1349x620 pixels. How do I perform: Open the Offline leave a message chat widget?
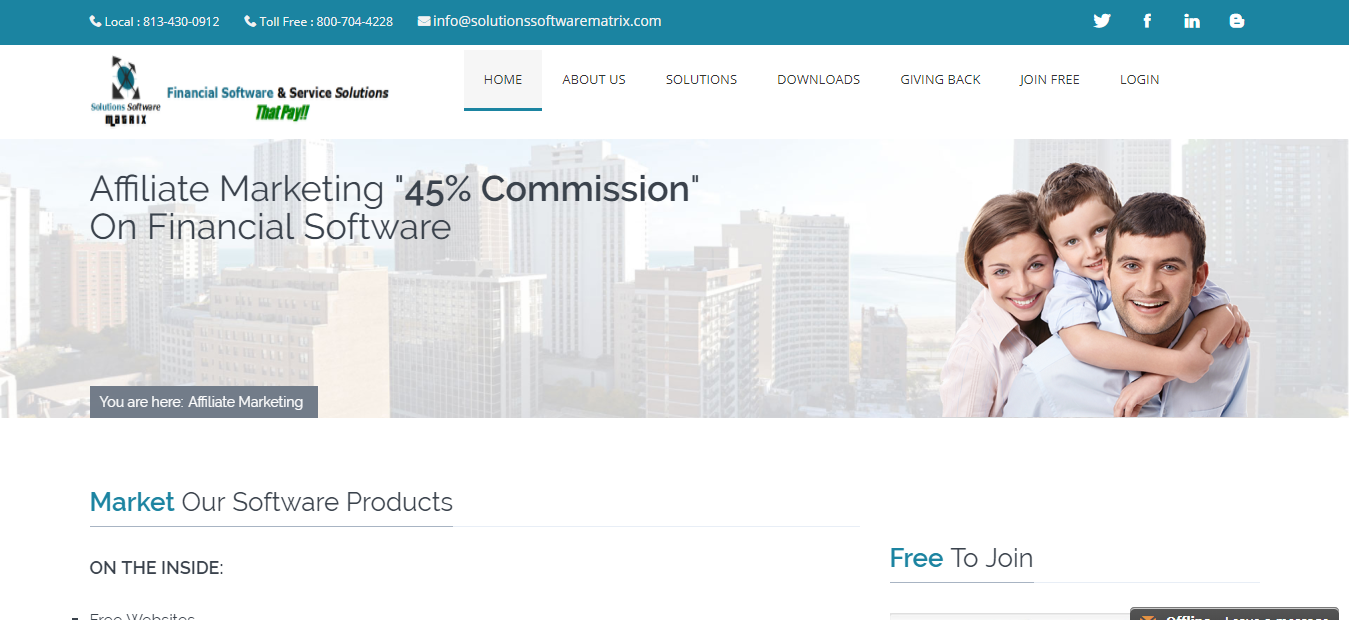[1234, 614]
